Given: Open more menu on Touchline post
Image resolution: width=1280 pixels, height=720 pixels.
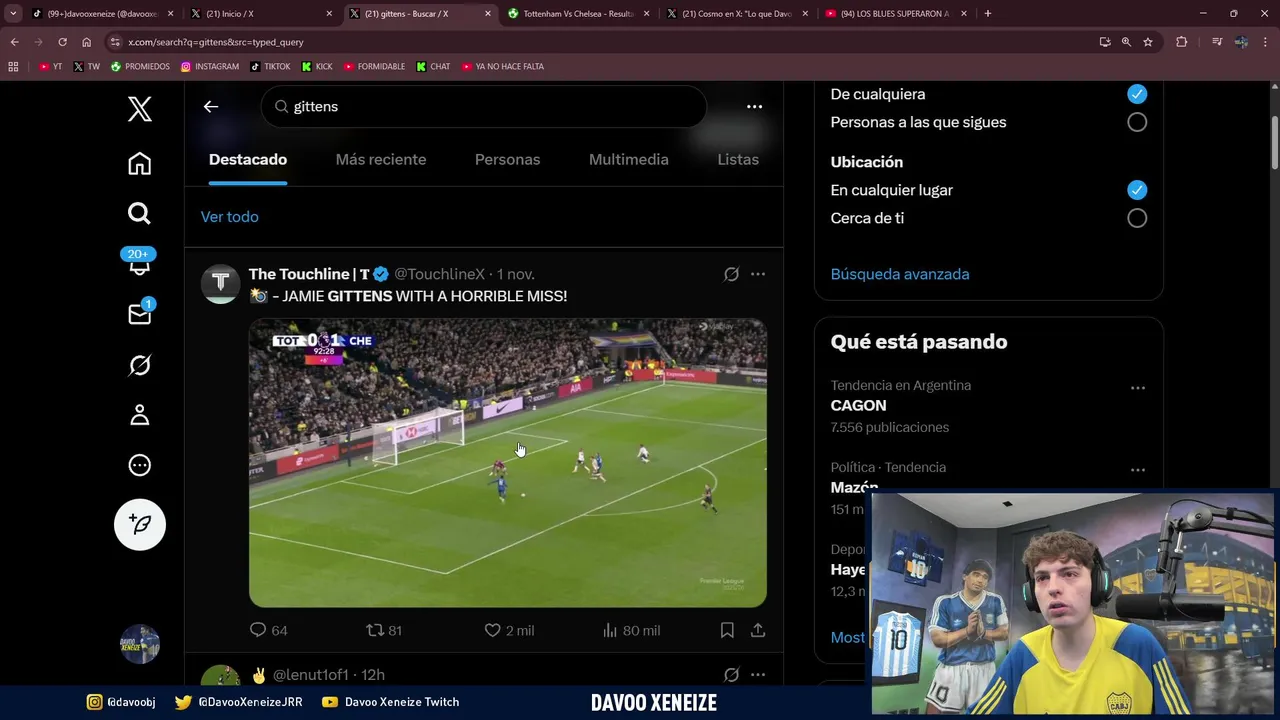Looking at the screenshot, I should pyautogui.click(x=758, y=274).
